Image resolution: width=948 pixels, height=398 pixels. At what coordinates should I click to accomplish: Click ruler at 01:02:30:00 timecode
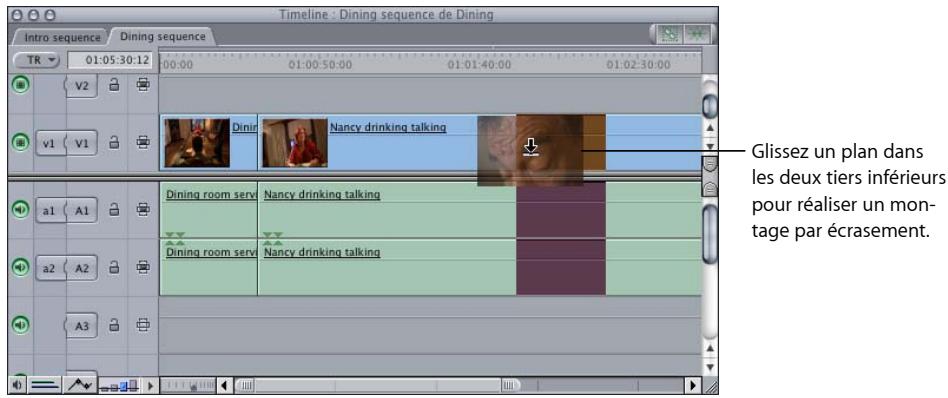point(638,65)
